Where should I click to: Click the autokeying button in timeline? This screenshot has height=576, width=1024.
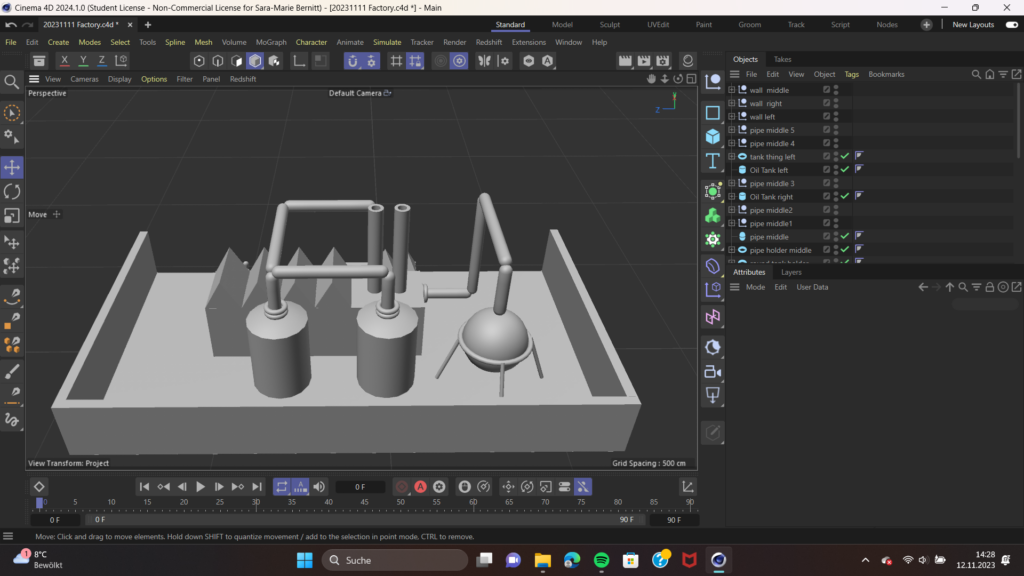point(421,487)
